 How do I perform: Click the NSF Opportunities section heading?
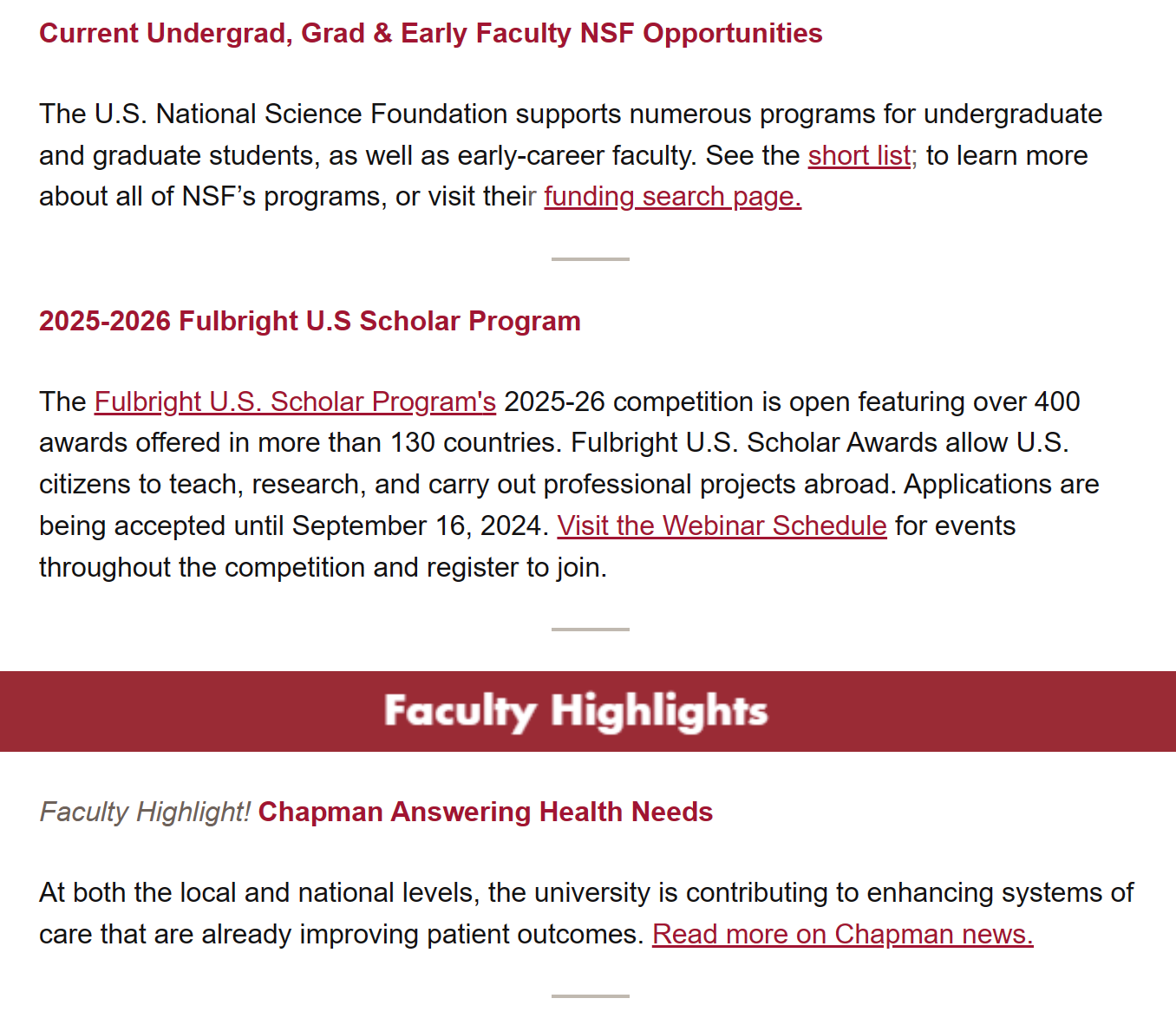pyautogui.click(x=430, y=34)
